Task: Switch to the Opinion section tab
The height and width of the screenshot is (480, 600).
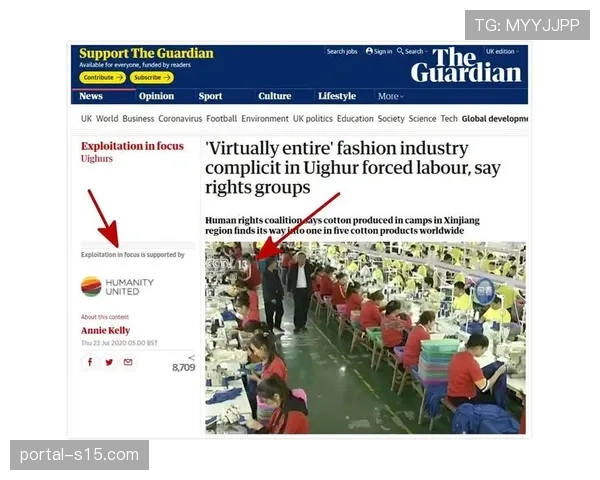Action: (x=157, y=96)
